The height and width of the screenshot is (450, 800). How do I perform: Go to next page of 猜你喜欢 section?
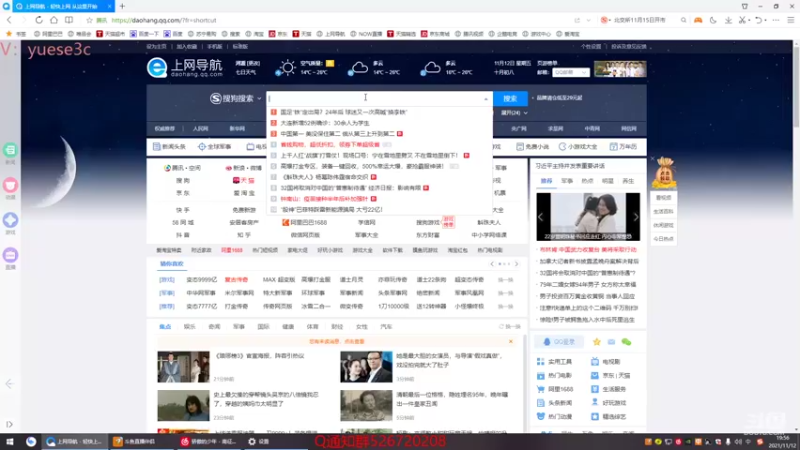[516, 264]
